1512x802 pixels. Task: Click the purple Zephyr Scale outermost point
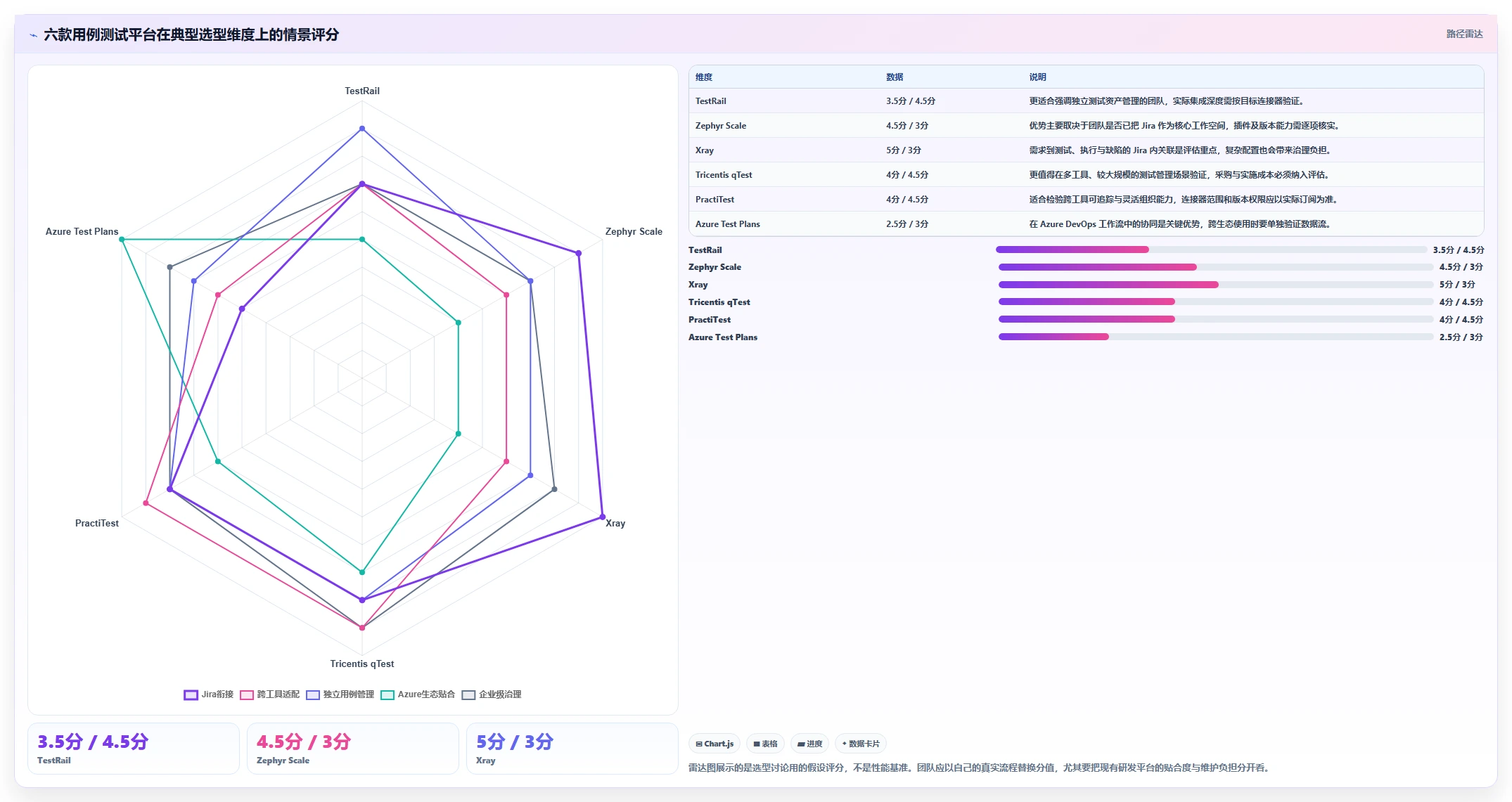tap(579, 253)
